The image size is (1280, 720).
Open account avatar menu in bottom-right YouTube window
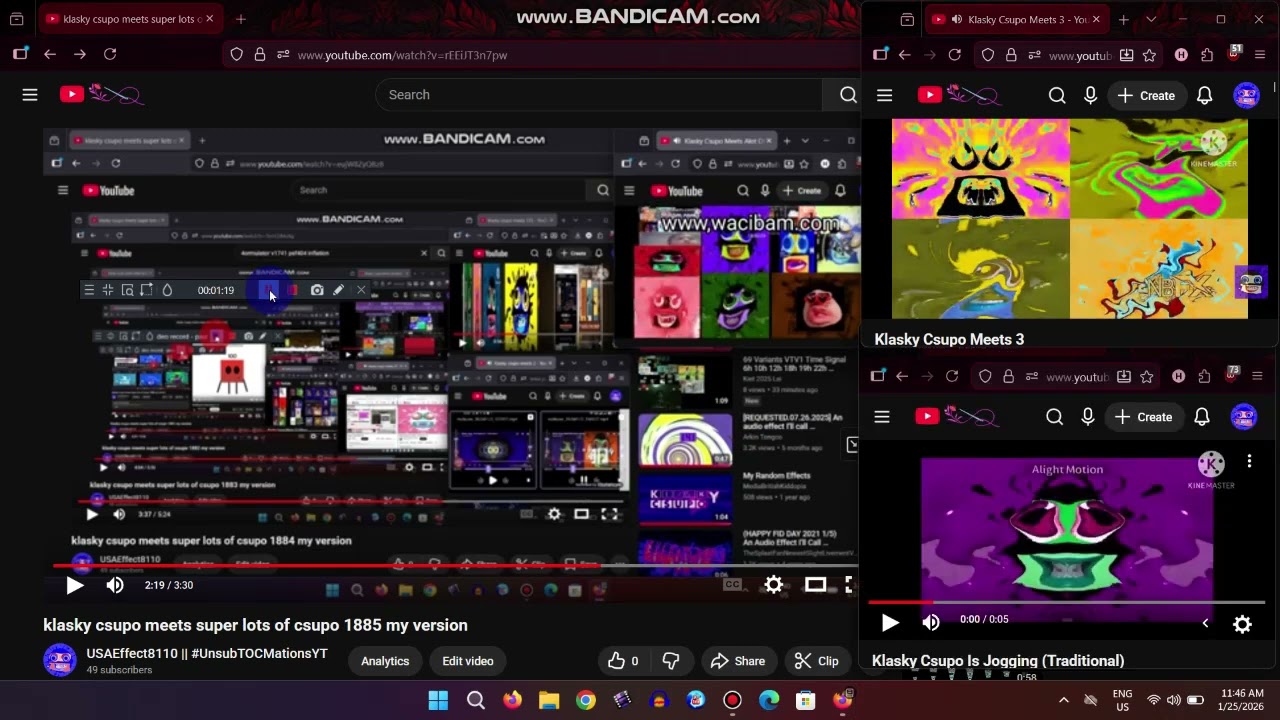[1244, 417]
